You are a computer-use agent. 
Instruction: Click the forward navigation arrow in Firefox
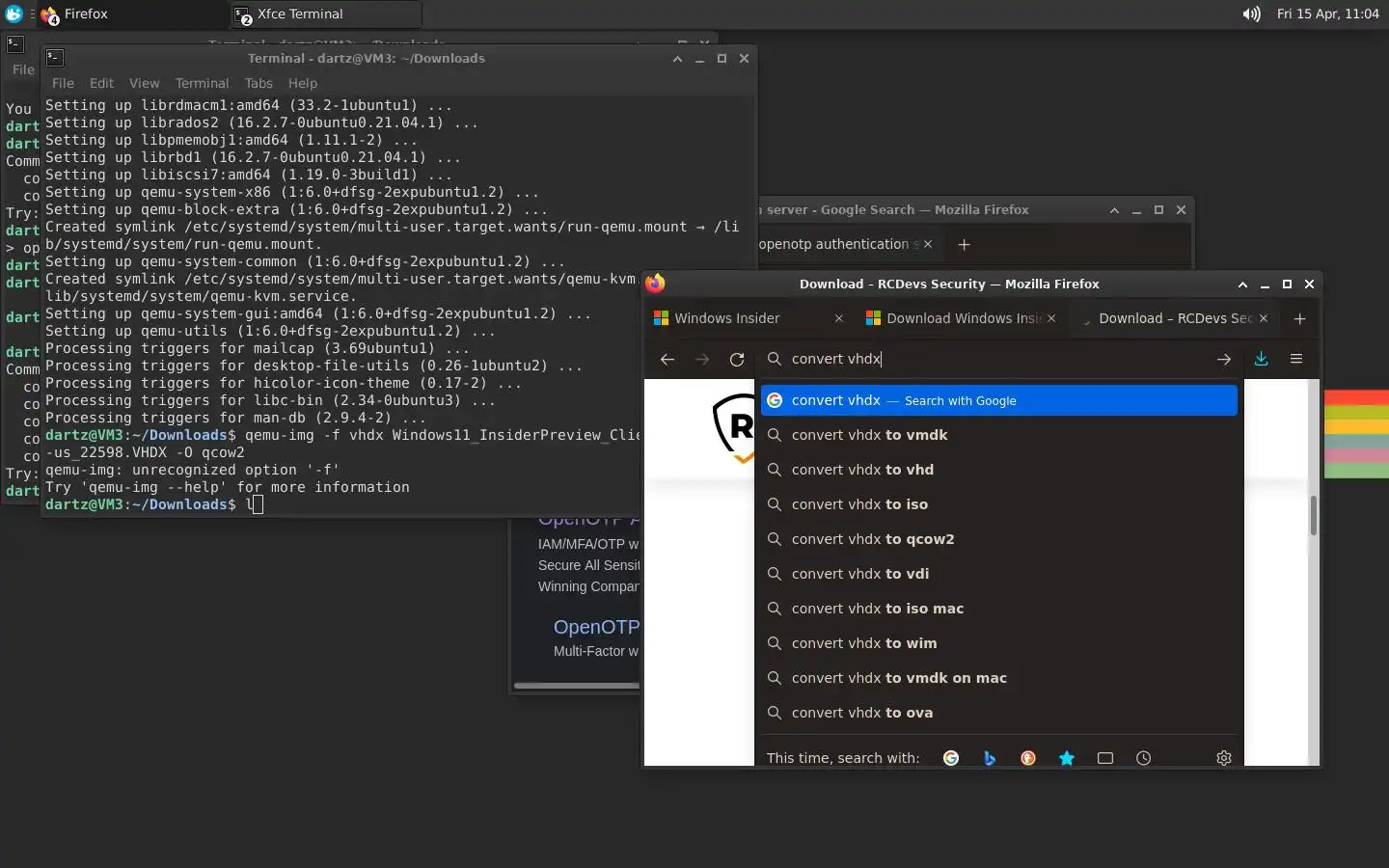[702, 359]
